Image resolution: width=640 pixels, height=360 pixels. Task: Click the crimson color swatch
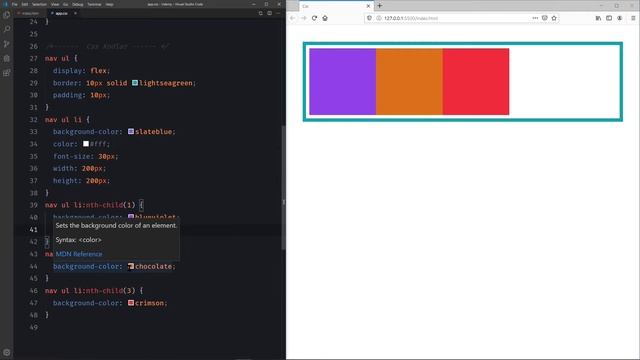[x=131, y=303]
